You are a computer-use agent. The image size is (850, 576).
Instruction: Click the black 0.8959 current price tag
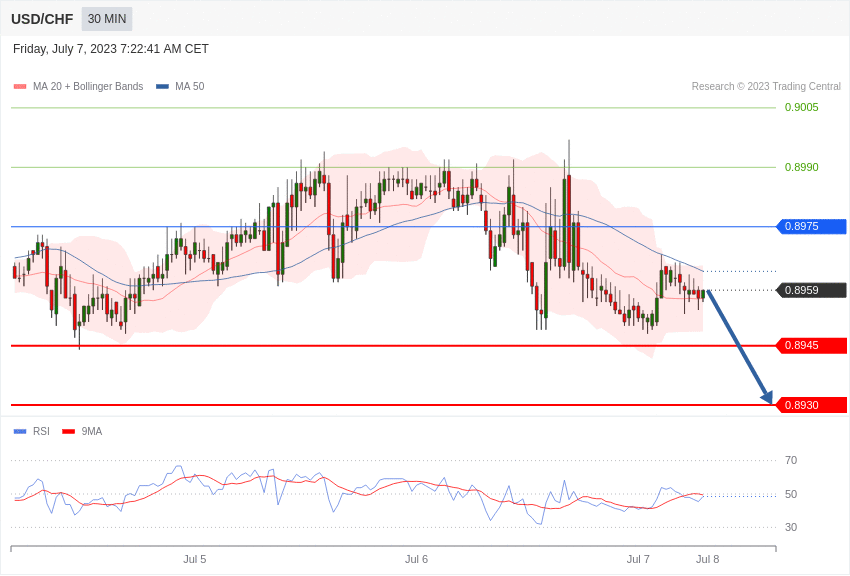tap(812, 290)
